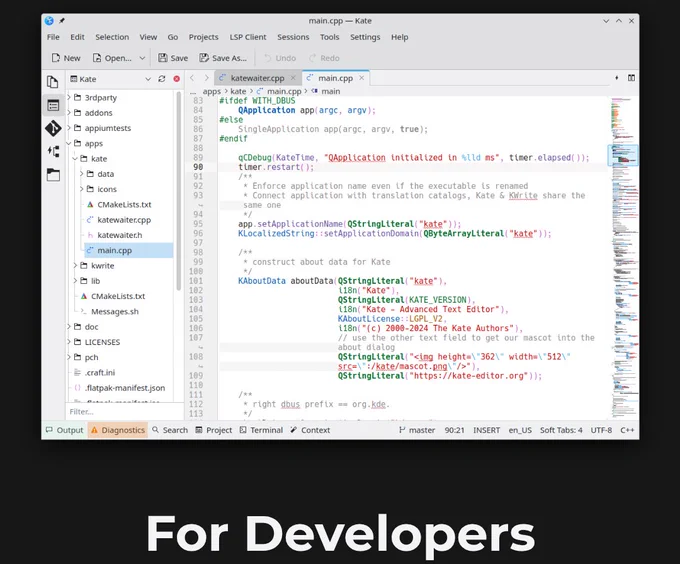Image resolution: width=680 pixels, height=564 pixels.
Task: Expand the lib folder
Action: pos(75,281)
